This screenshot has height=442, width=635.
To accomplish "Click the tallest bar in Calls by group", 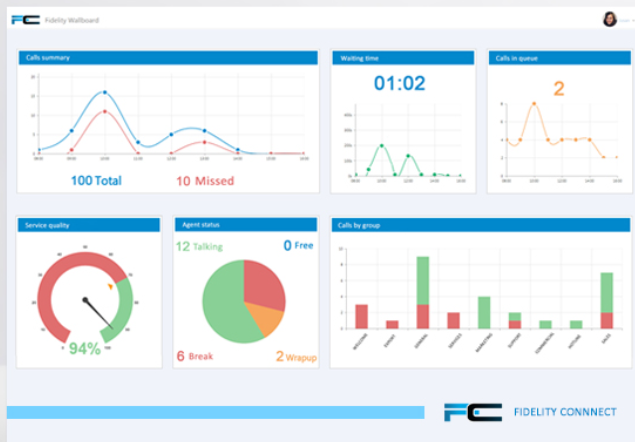I will pos(423,292).
